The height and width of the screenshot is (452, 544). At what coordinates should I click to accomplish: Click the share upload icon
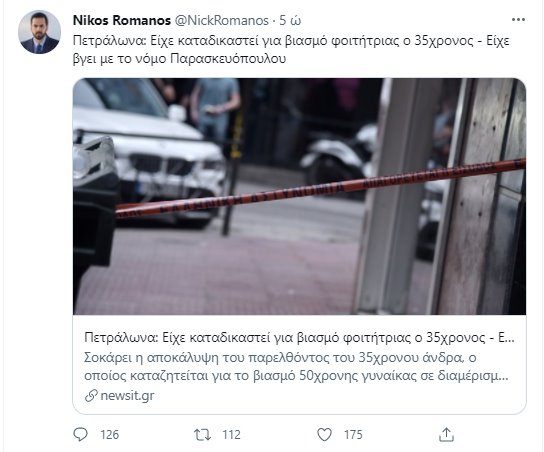[447, 434]
